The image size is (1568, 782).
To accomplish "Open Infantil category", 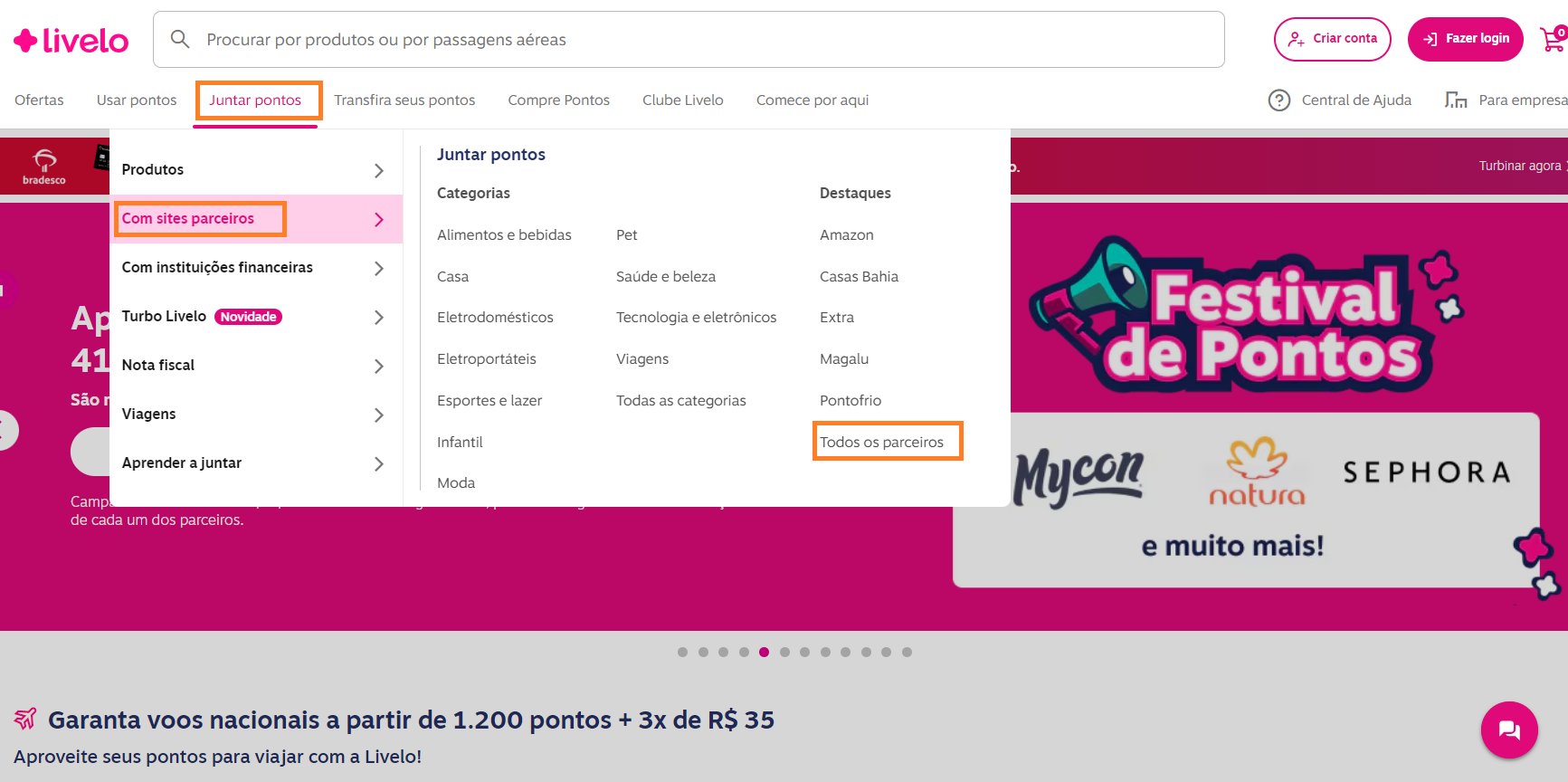I will point(460,442).
